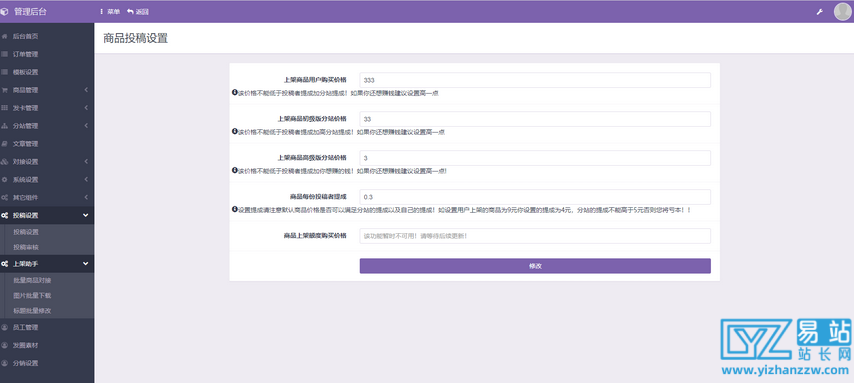Screen dimensions: 854x383
Task: Click the 管理后台 title link
Action: coord(30,11)
